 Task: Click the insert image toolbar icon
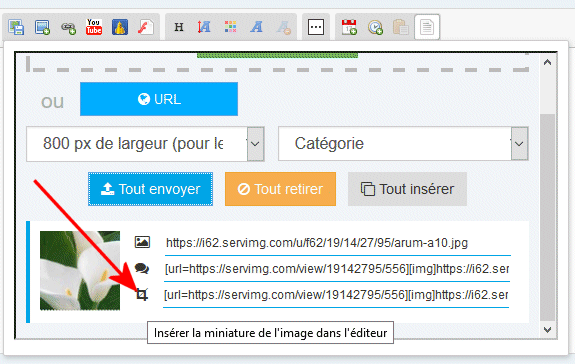(43, 27)
